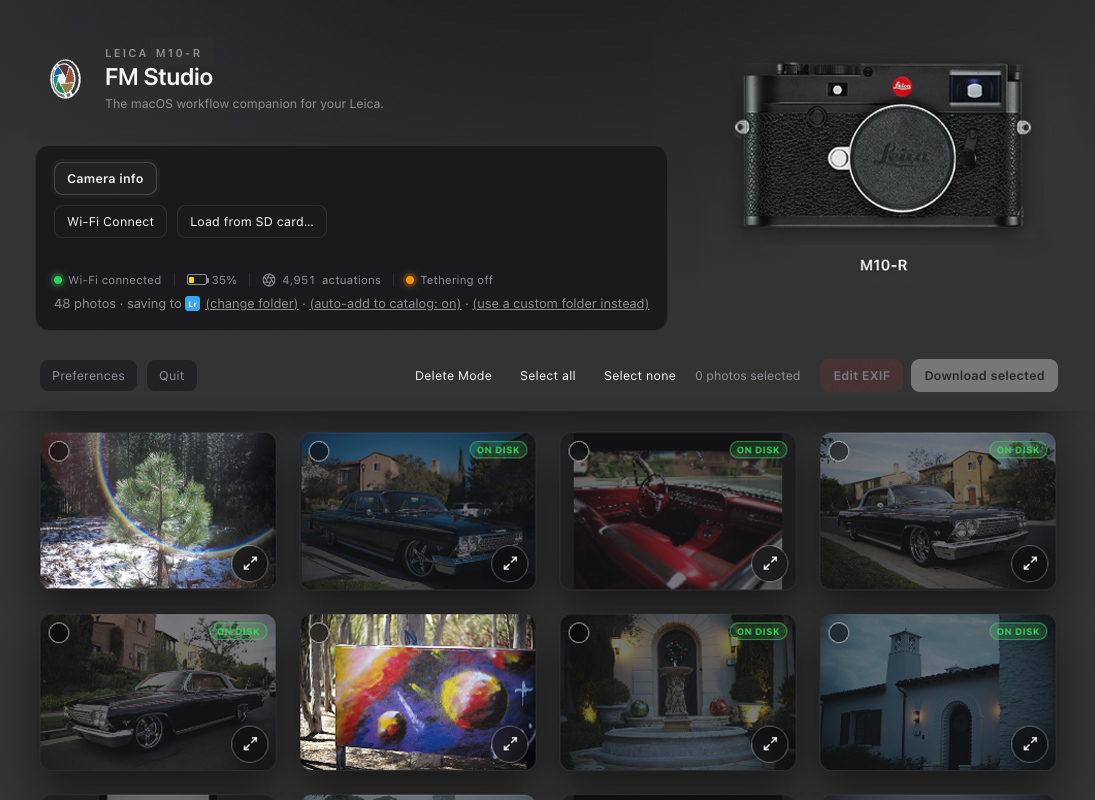Click the 35% battery text
Viewport: 1095px width, 800px height.
point(224,280)
